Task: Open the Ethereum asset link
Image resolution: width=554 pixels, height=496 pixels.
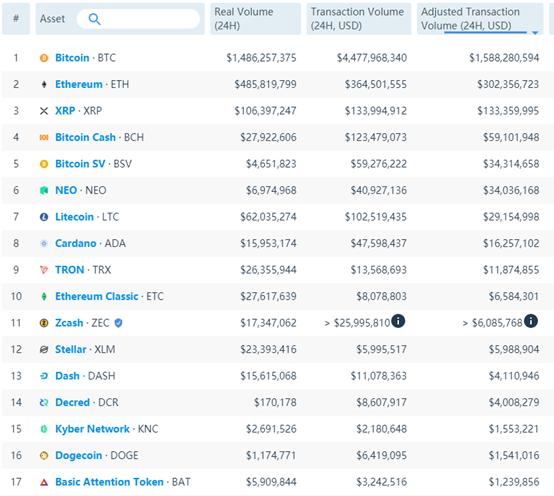Action: pos(79,84)
